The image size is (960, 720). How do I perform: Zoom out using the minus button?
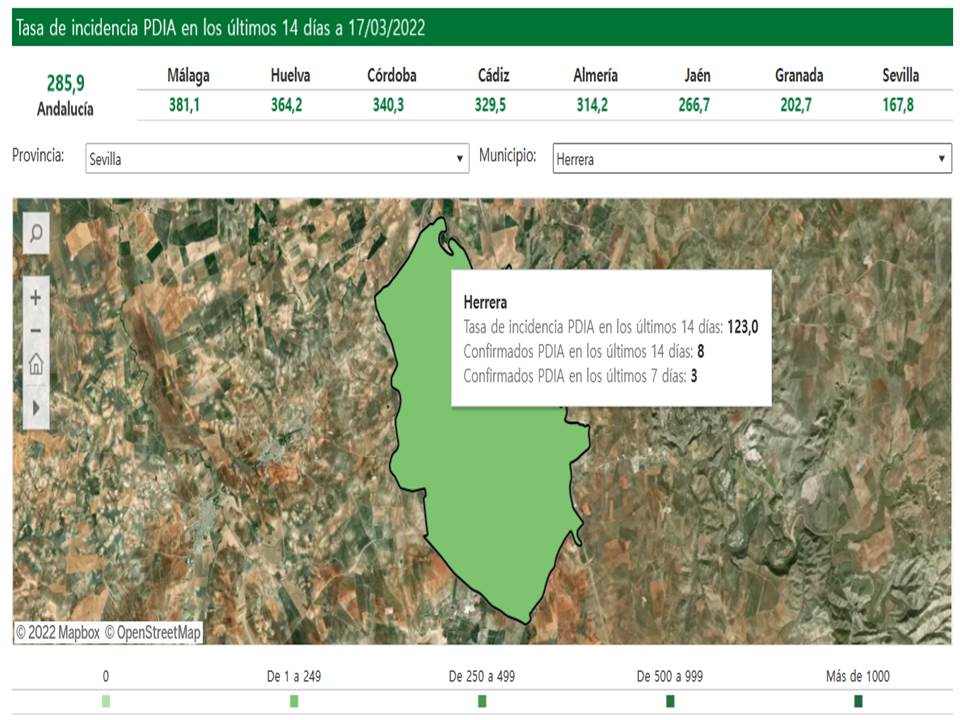(x=36, y=331)
